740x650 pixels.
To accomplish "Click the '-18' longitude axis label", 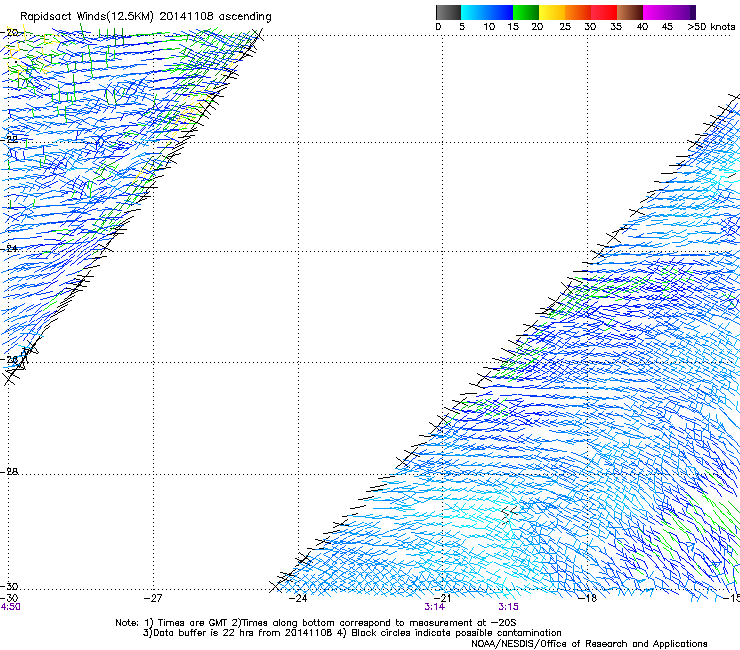I will 587,598.
